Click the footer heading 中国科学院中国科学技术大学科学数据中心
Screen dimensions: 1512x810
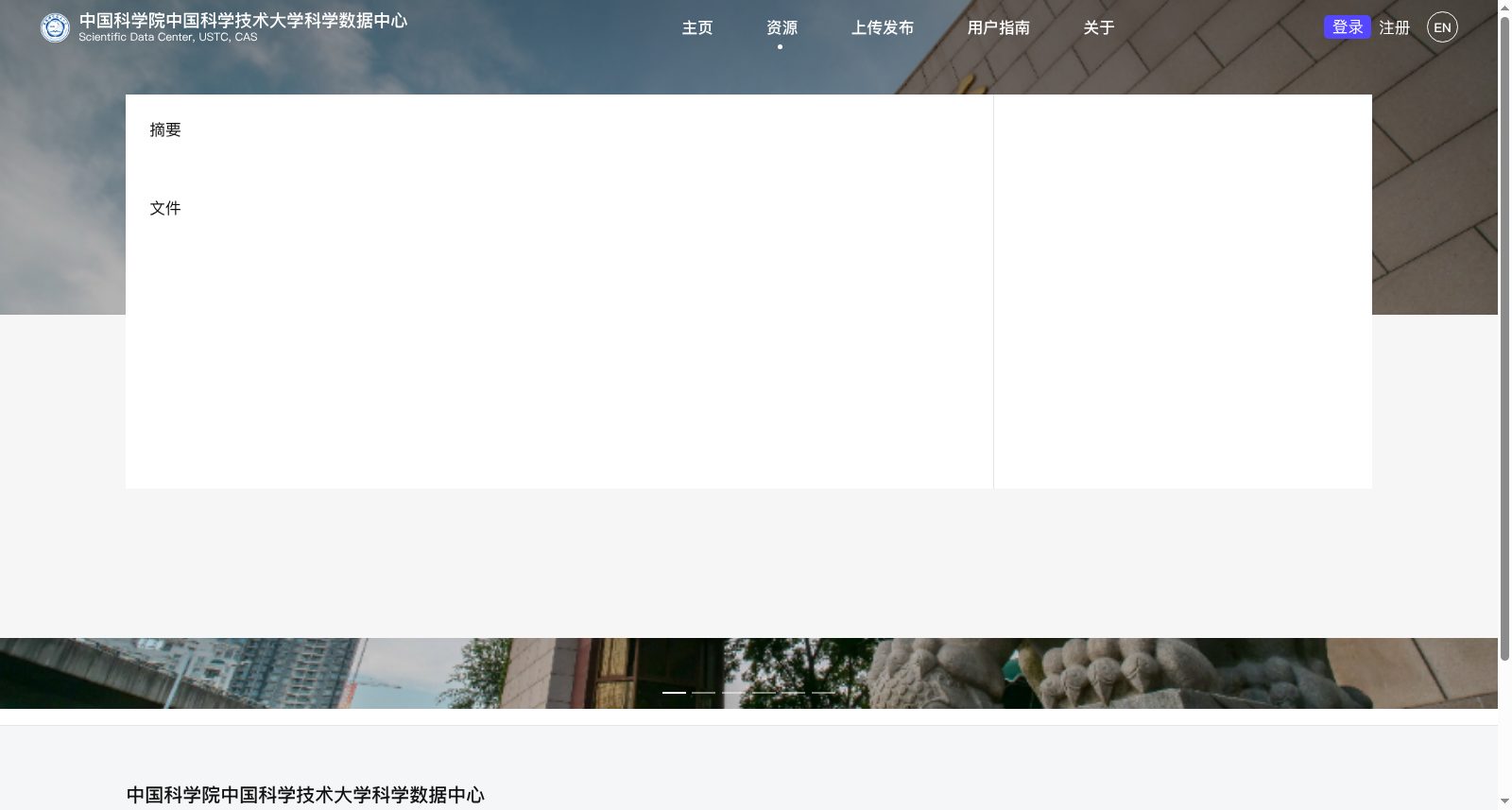pyautogui.click(x=305, y=795)
